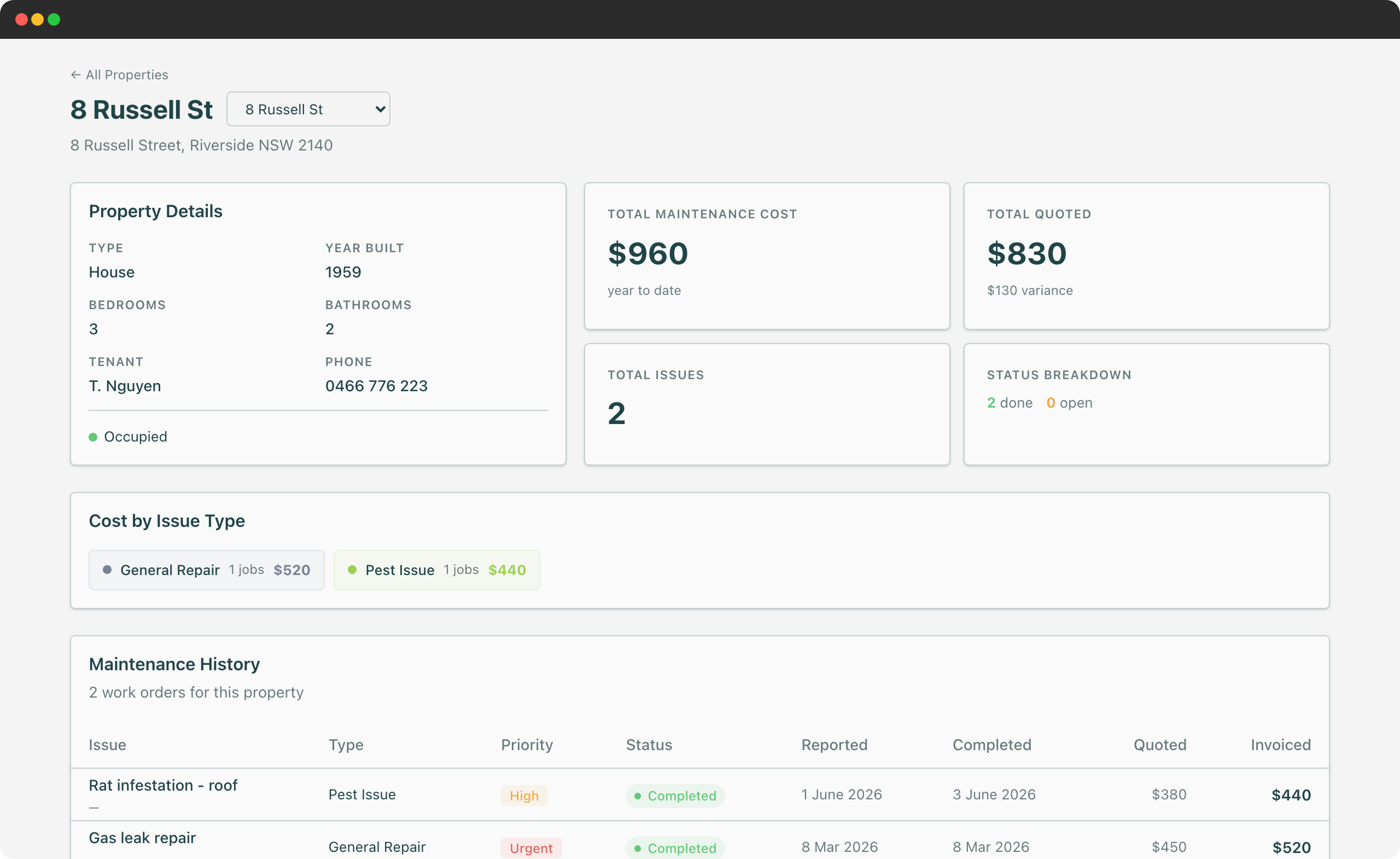This screenshot has height=859, width=1400.
Task: Click the Urgent priority badge
Action: (531, 848)
